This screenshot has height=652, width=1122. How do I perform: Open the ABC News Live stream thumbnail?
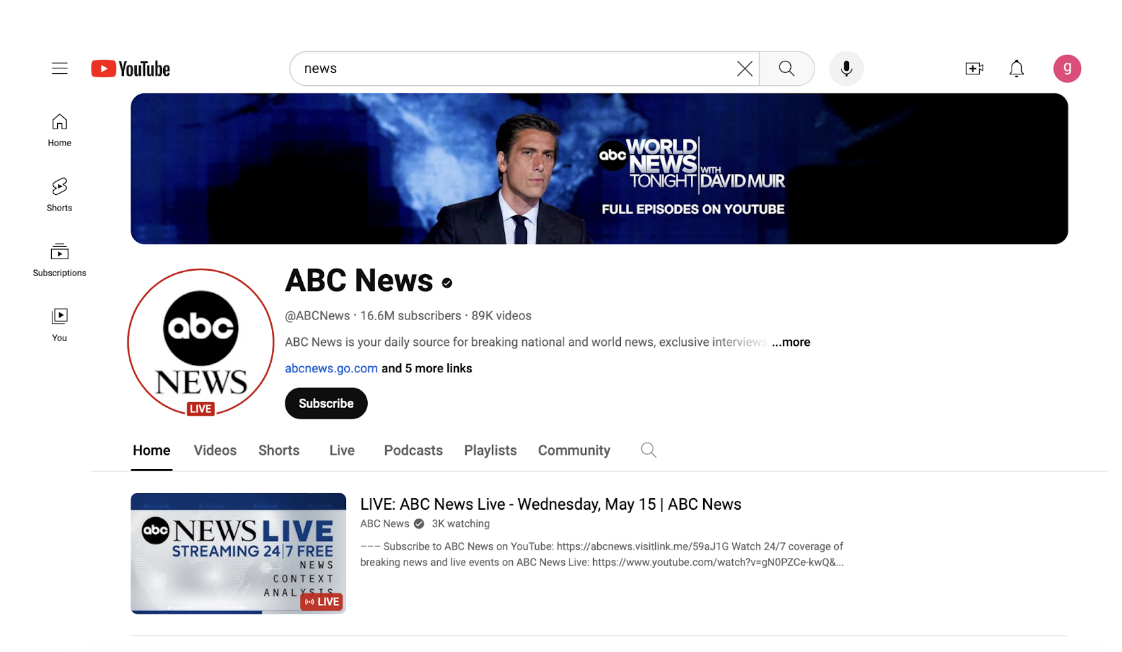tap(238, 553)
